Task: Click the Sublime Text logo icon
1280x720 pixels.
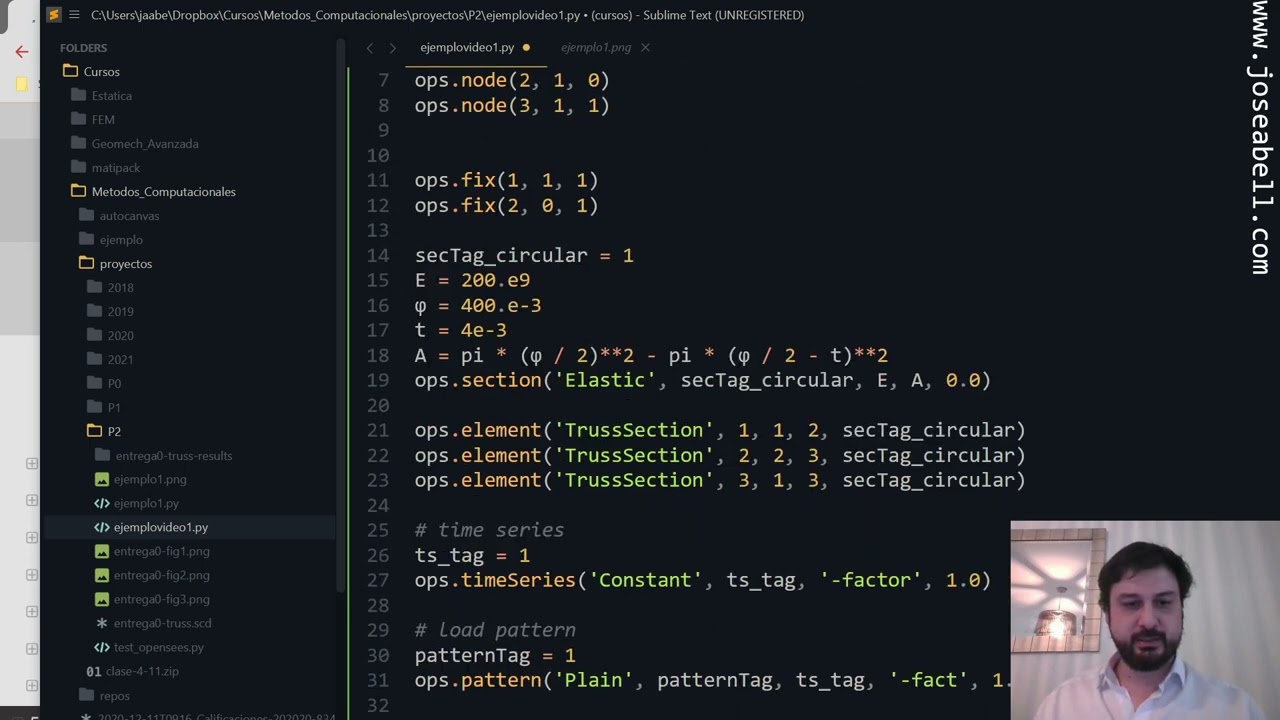Action: point(54,15)
